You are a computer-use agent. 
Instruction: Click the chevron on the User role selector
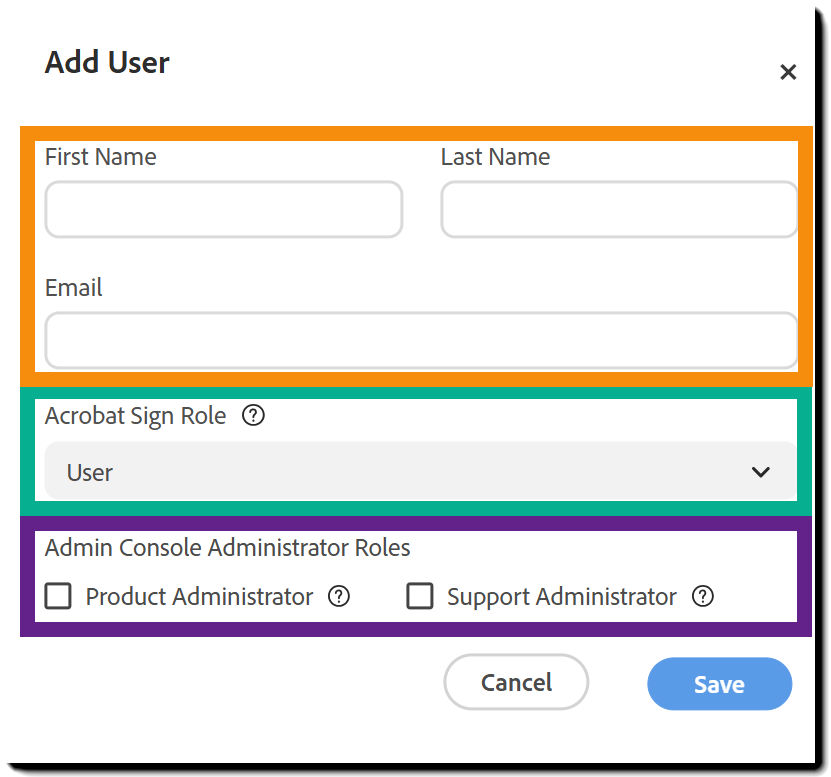(x=761, y=471)
